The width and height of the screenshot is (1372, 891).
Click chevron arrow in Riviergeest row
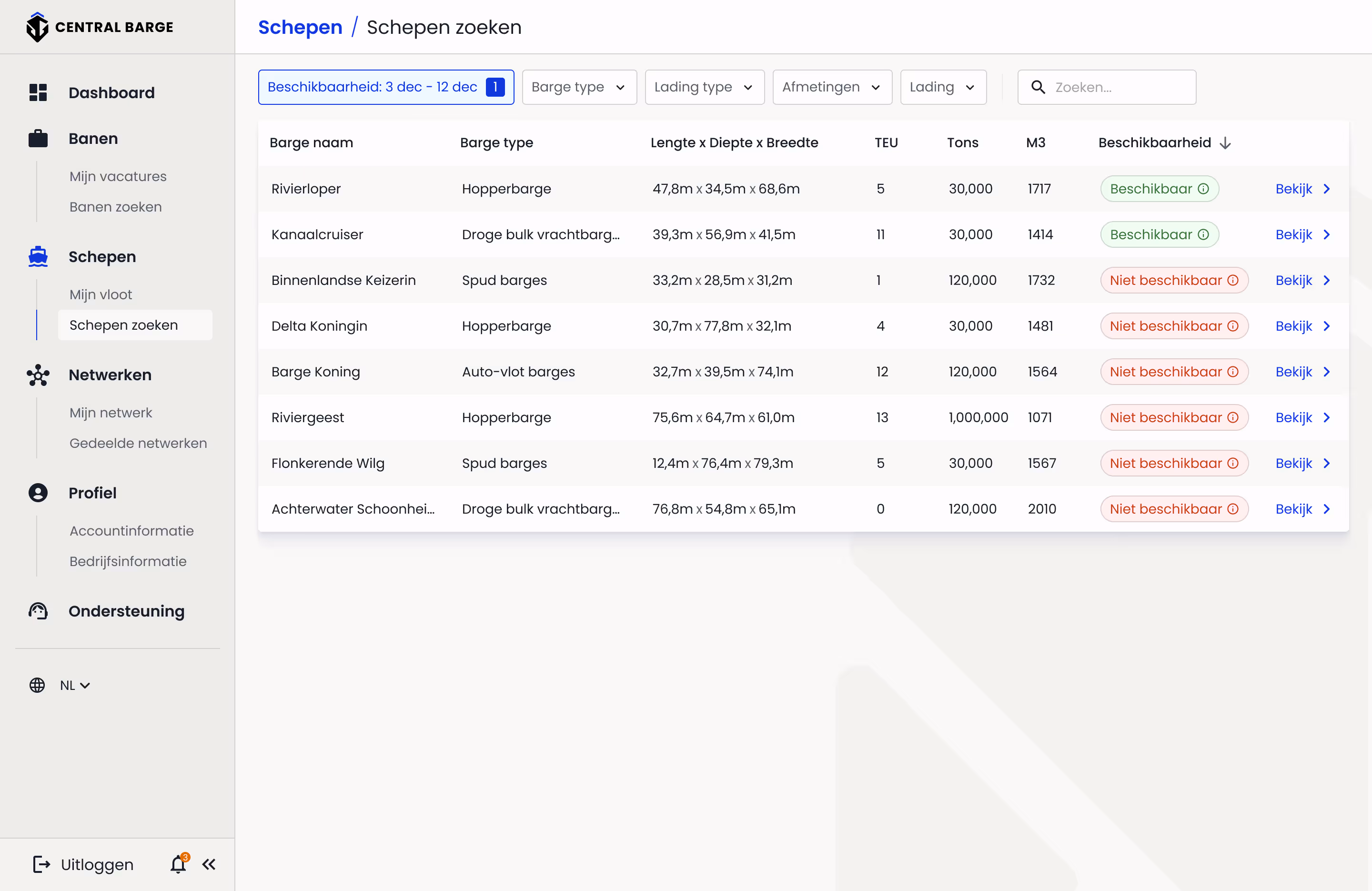1326,417
